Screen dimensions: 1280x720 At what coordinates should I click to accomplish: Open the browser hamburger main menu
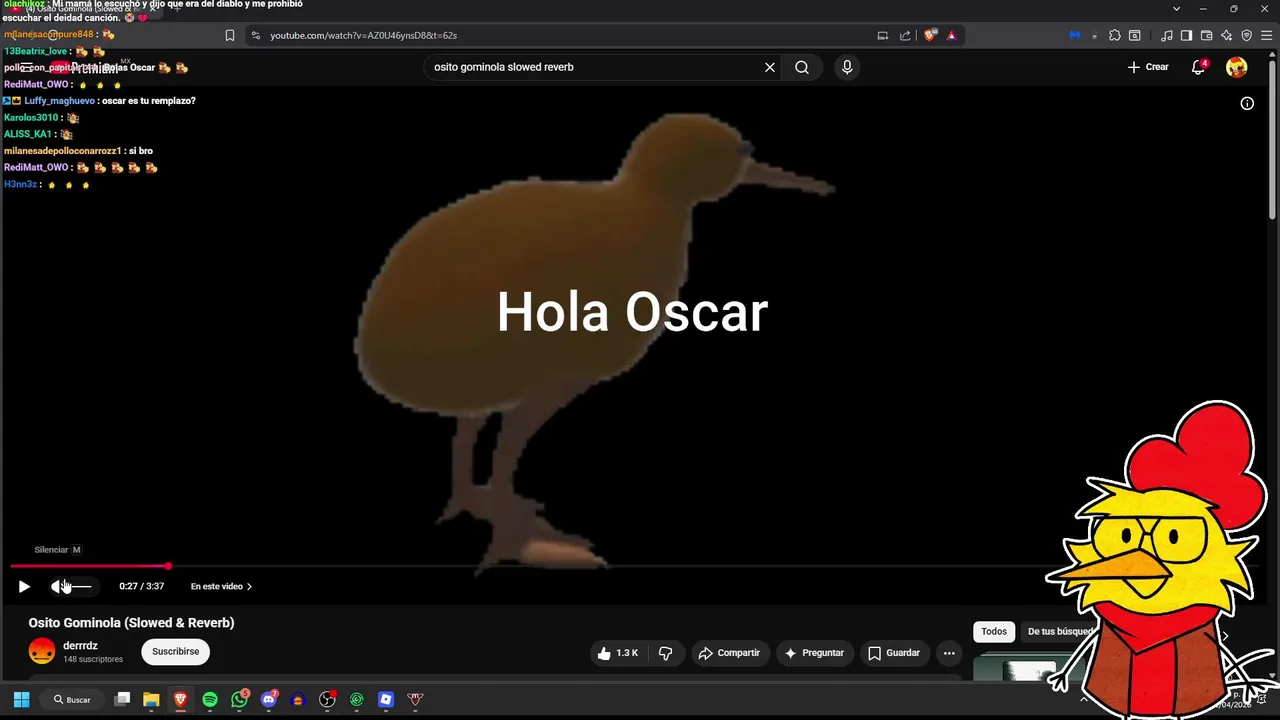pos(1266,35)
